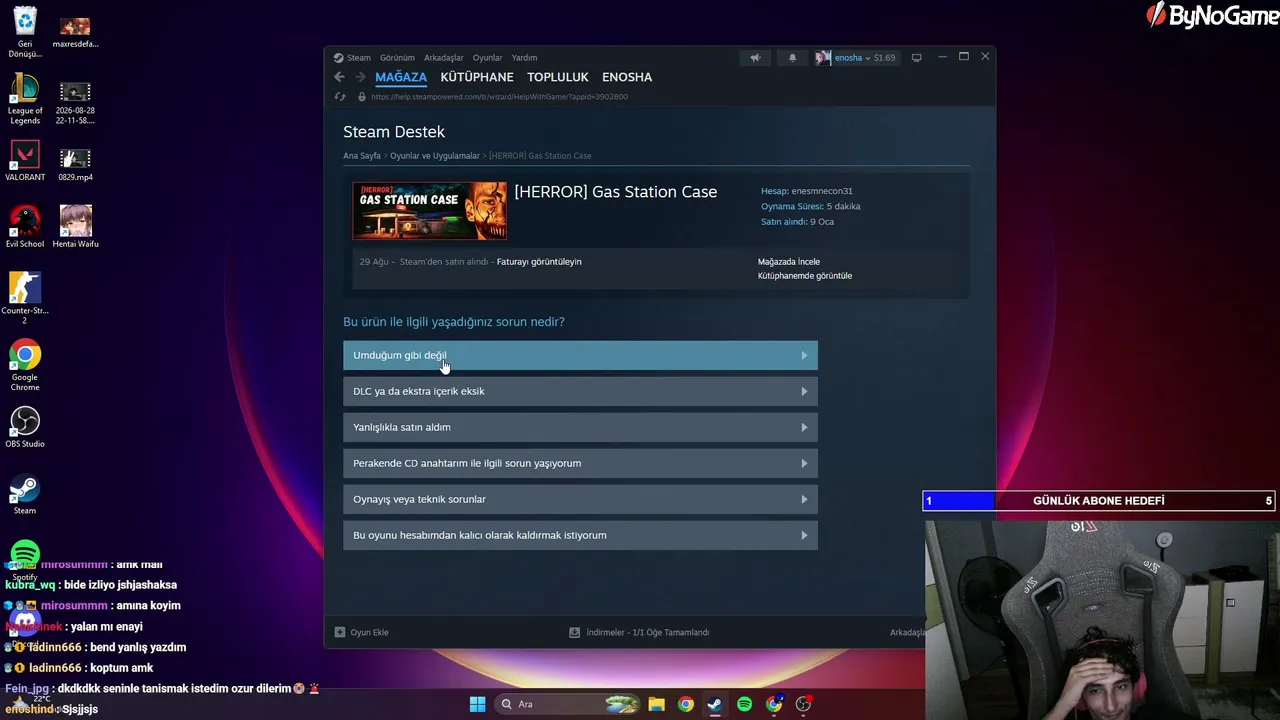Click the first Chrome taskbar icon

(x=685, y=704)
